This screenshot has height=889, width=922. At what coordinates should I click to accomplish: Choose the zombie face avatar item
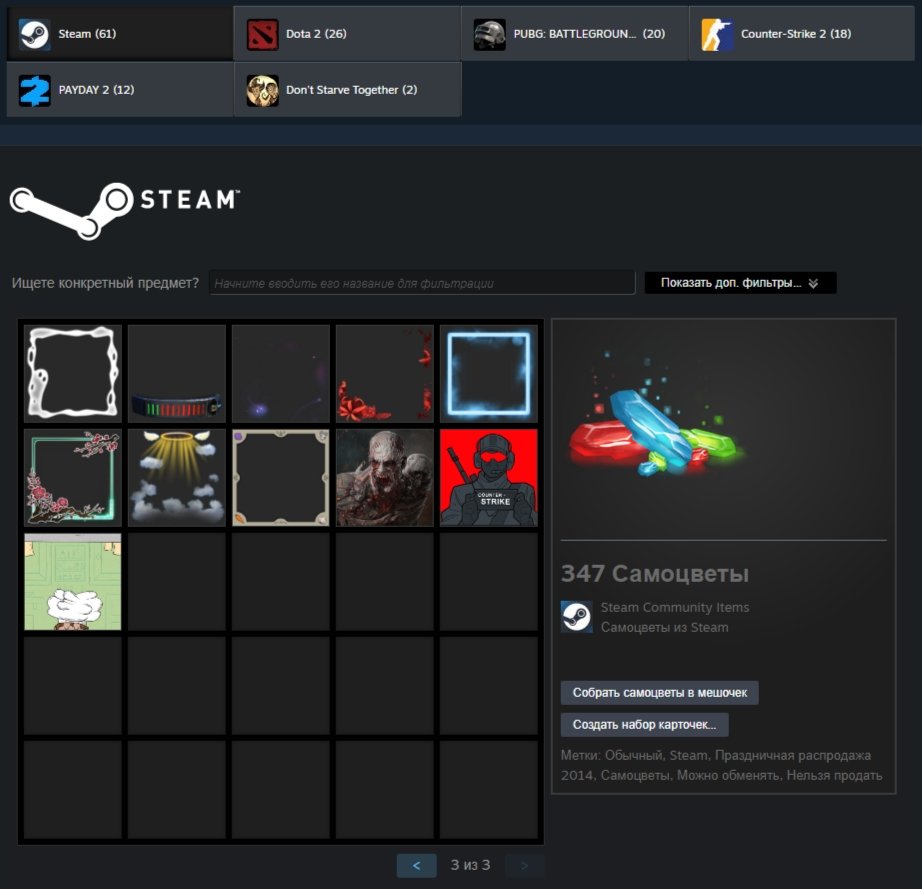pyautogui.click(x=385, y=477)
